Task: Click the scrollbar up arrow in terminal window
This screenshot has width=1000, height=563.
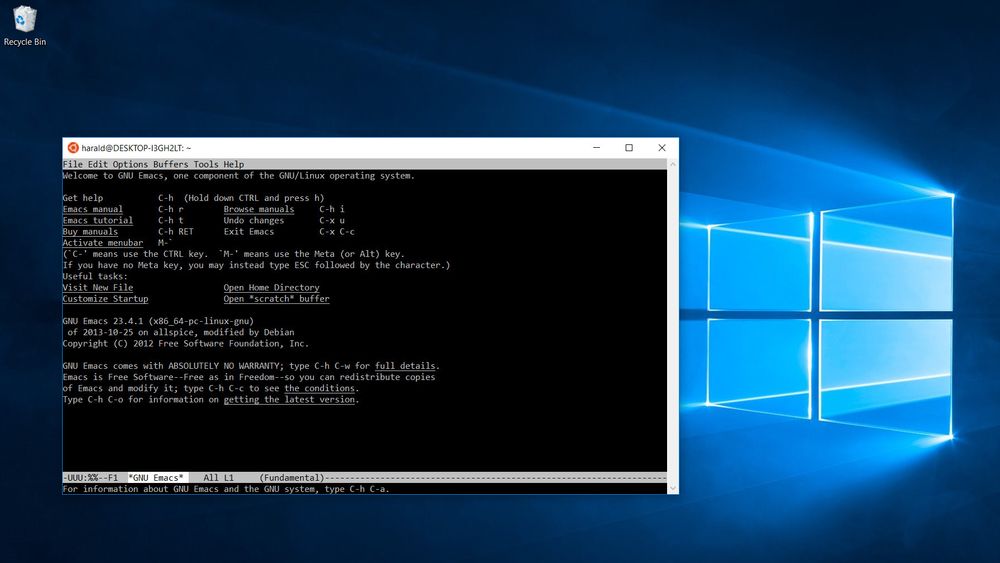Action: coord(673,165)
